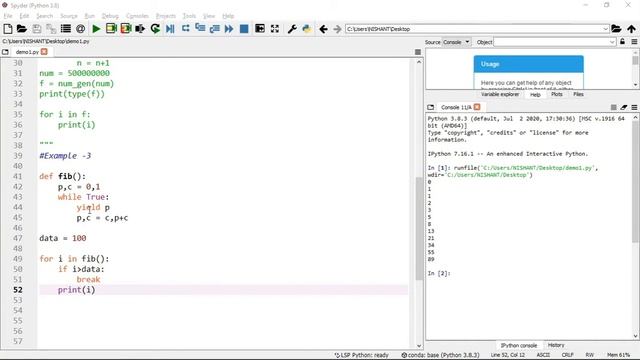Run the current cell icon
Viewport: 640px width, 360px height.
point(111,29)
